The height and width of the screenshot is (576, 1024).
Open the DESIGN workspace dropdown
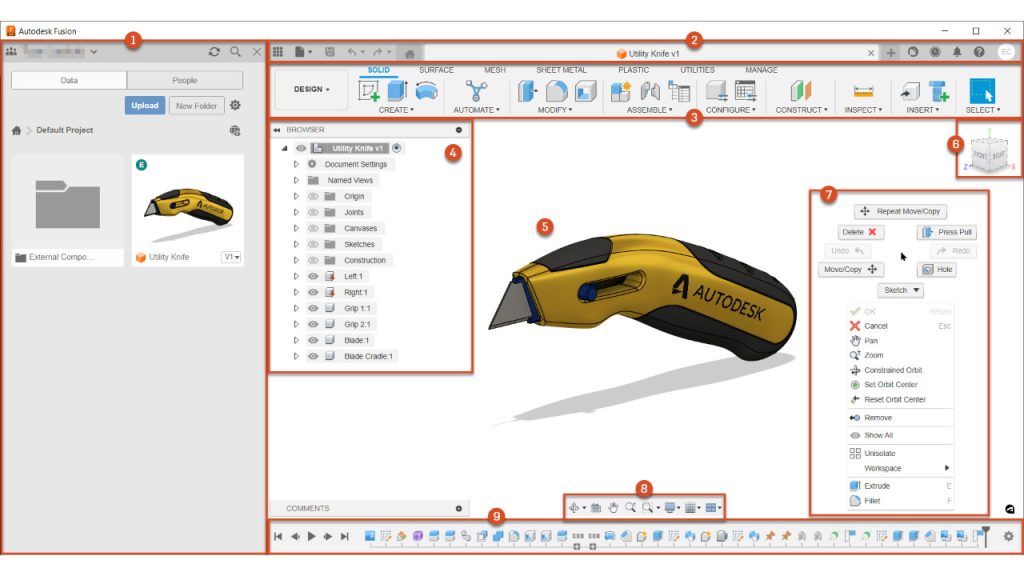click(310, 89)
